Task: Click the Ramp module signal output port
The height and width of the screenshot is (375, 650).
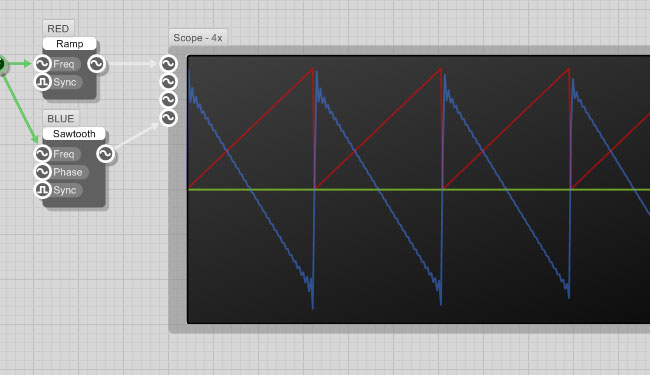Action: [97, 64]
